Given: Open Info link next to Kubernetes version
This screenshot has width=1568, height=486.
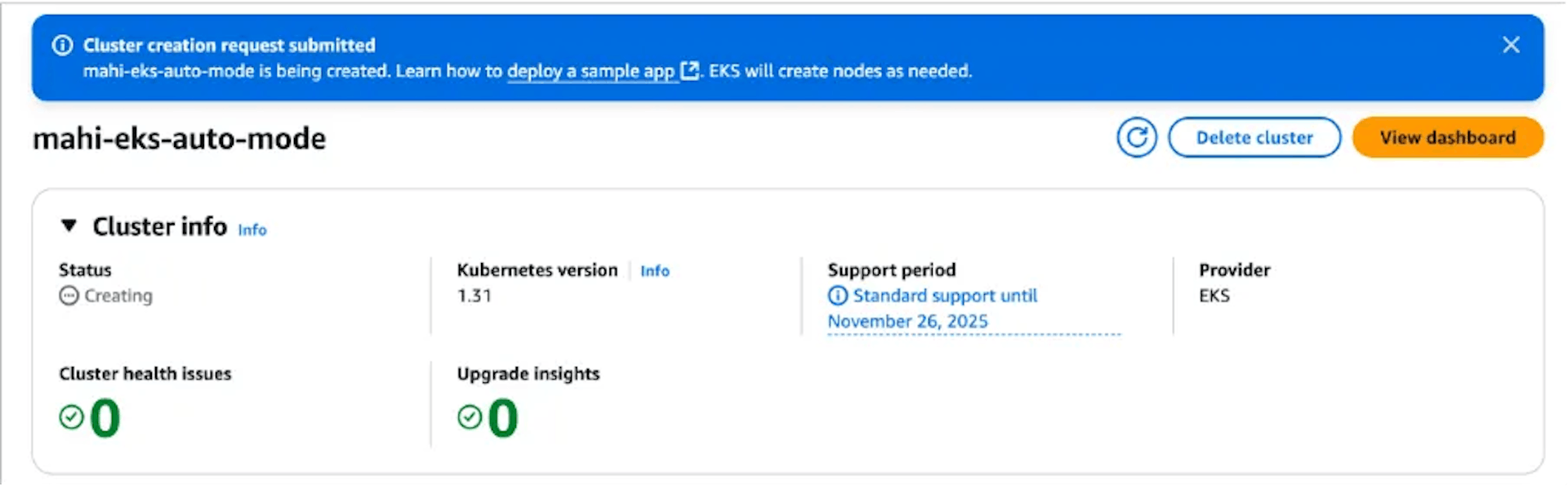Looking at the screenshot, I should 655,271.
